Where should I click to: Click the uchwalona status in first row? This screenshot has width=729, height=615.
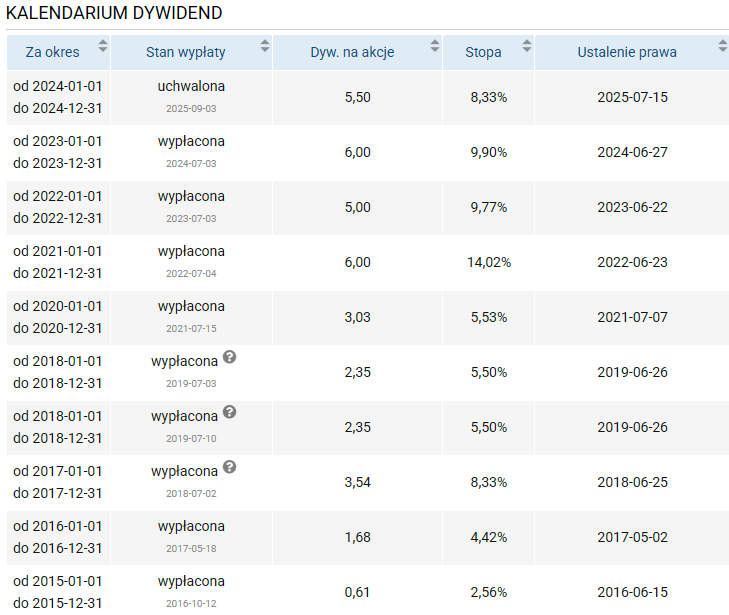pos(191,86)
